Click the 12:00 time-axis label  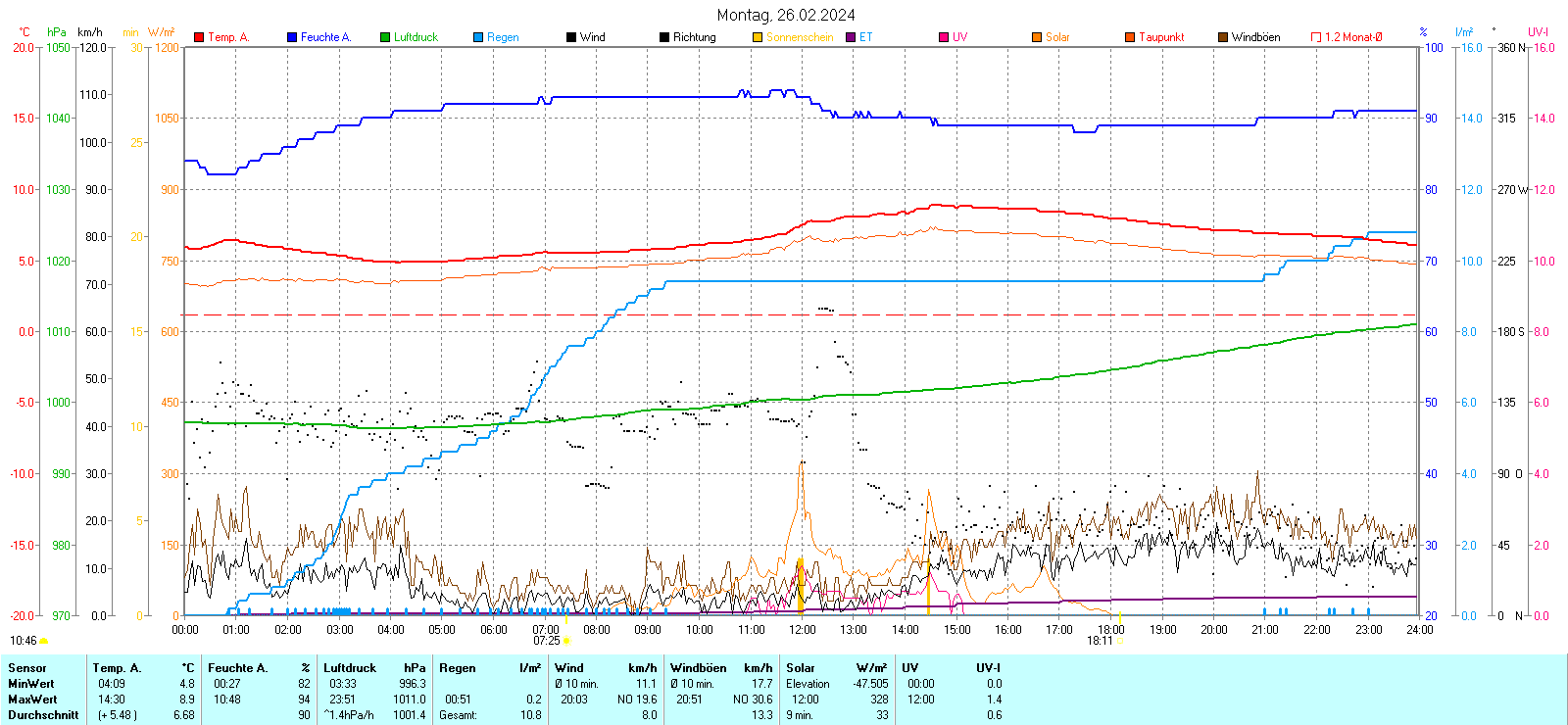point(803,630)
